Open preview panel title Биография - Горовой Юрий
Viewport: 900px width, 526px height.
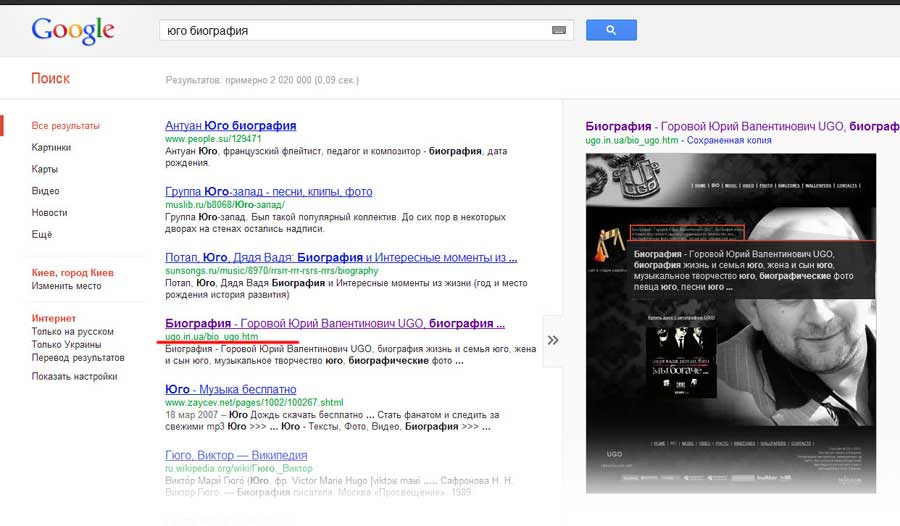click(x=742, y=126)
